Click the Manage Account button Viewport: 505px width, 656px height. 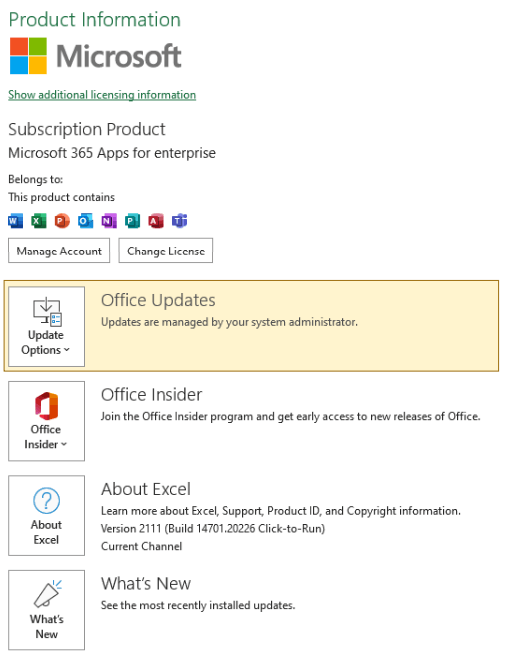tap(59, 251)
